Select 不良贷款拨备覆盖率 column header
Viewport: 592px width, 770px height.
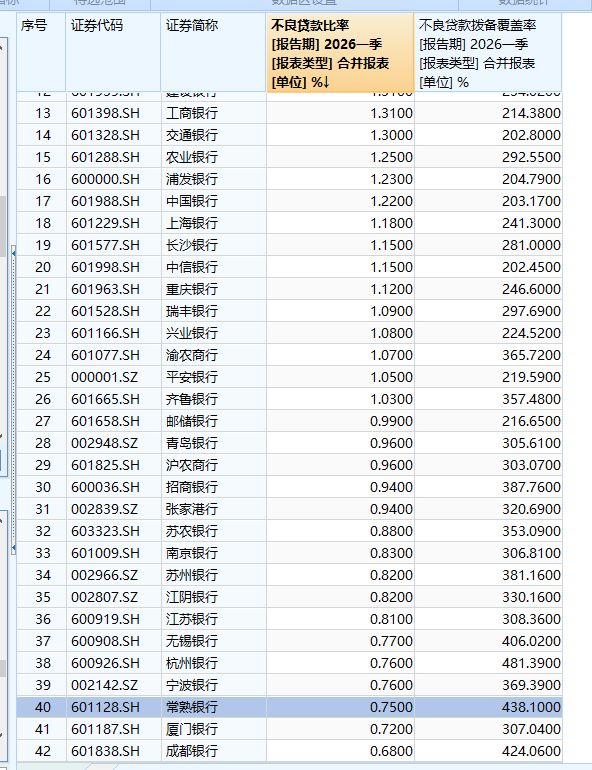(x=488, y=53)
